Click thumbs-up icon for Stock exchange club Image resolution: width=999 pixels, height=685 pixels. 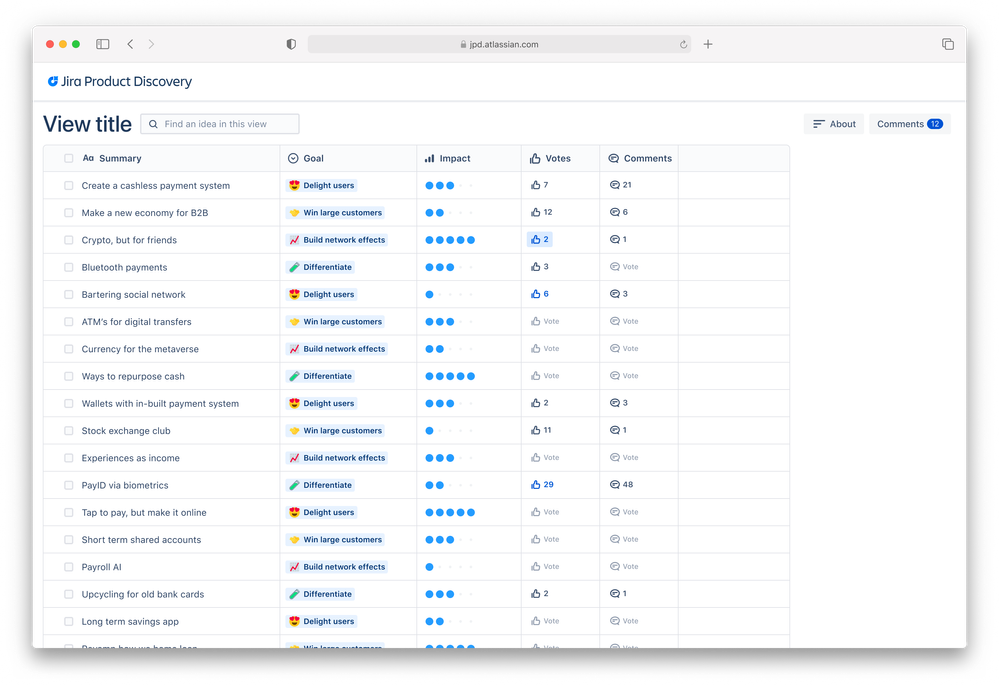tap(535, 430)
